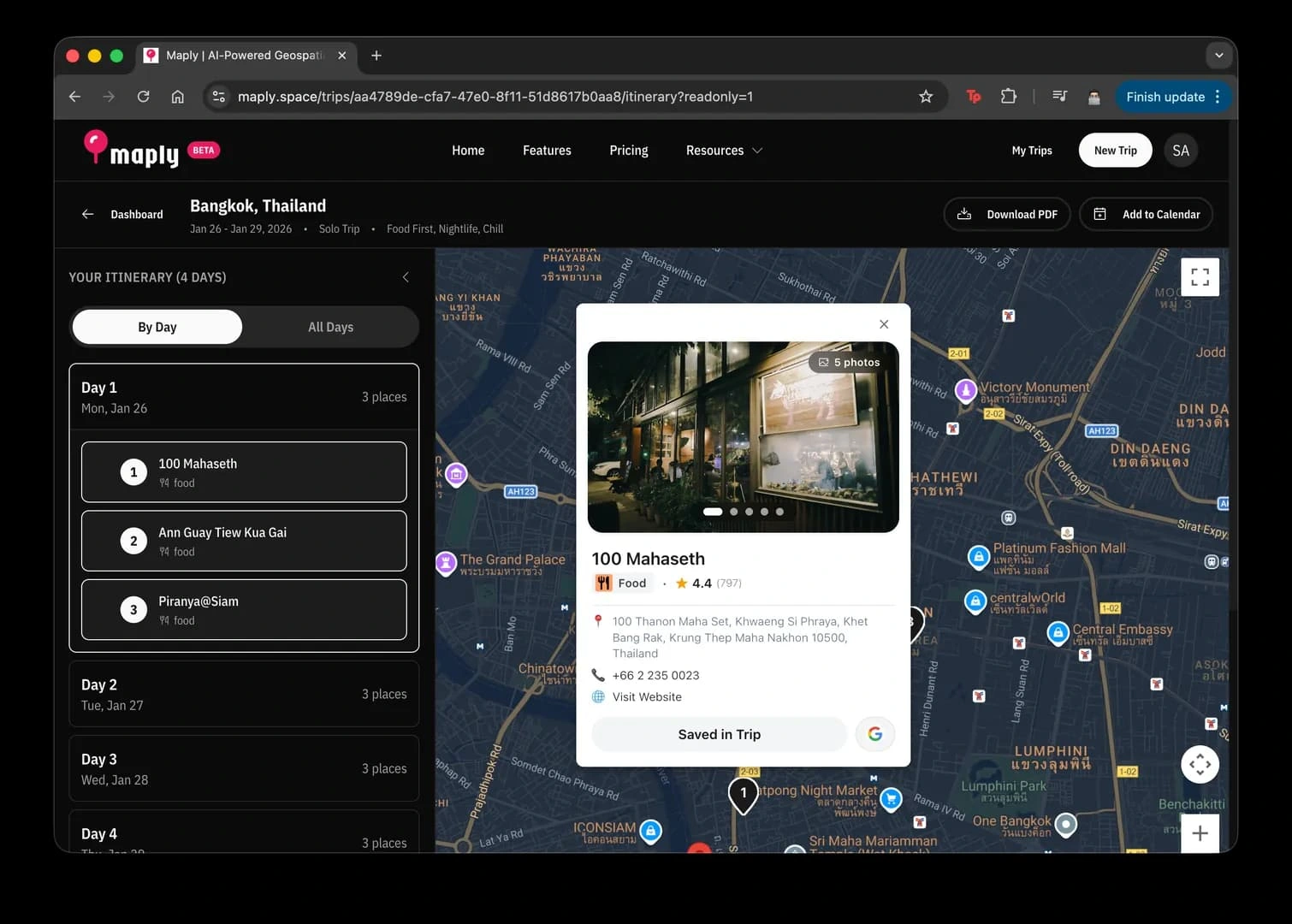Viewport: 1292px width, 924px height.
Task: Select Piranya@Siam itinerary item
Action: click(x=244, y=610)
